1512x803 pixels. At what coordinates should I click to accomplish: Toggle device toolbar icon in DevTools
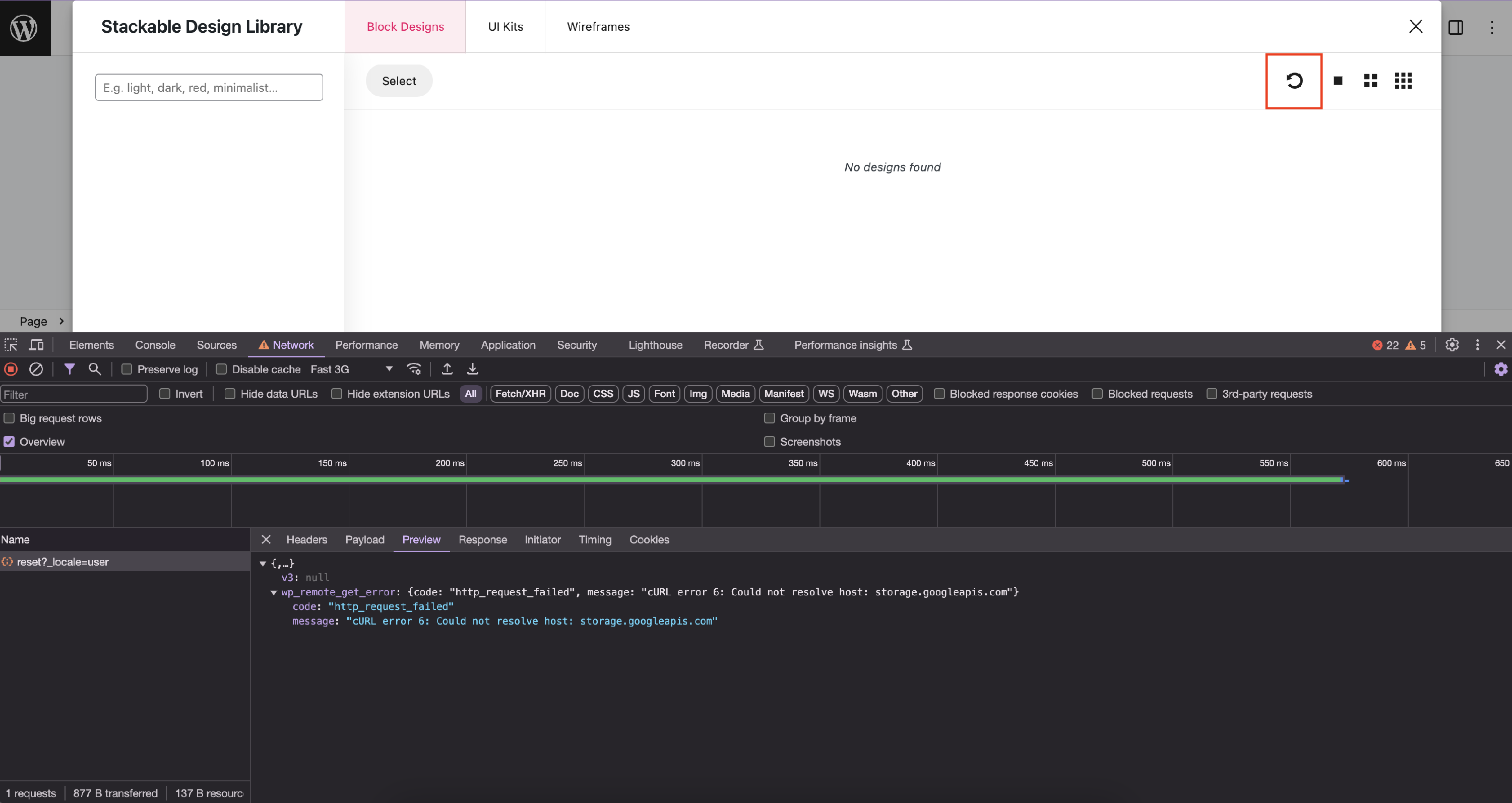coord(36,345)
